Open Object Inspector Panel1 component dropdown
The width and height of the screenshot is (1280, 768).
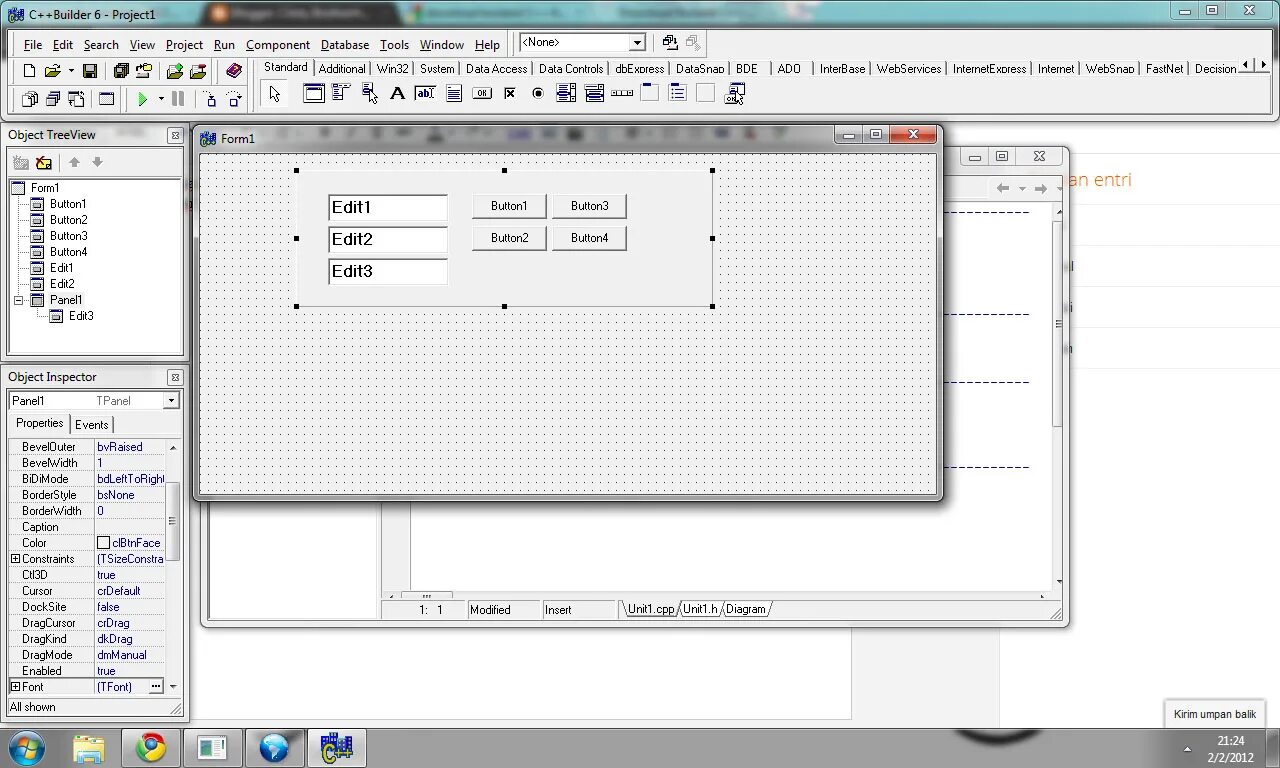point(171,401)
